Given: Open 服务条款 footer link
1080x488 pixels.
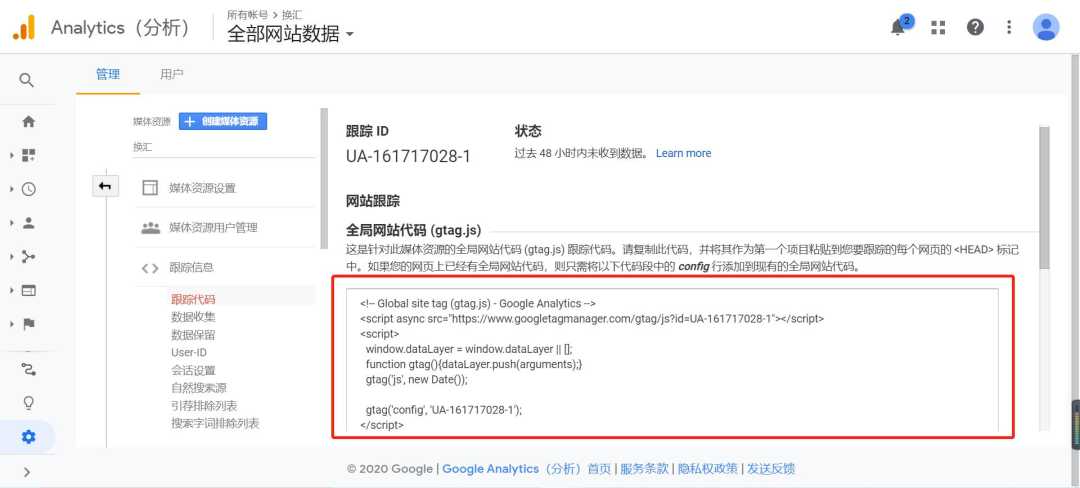Looking at the screenshot, I should [x=645, y=469].
